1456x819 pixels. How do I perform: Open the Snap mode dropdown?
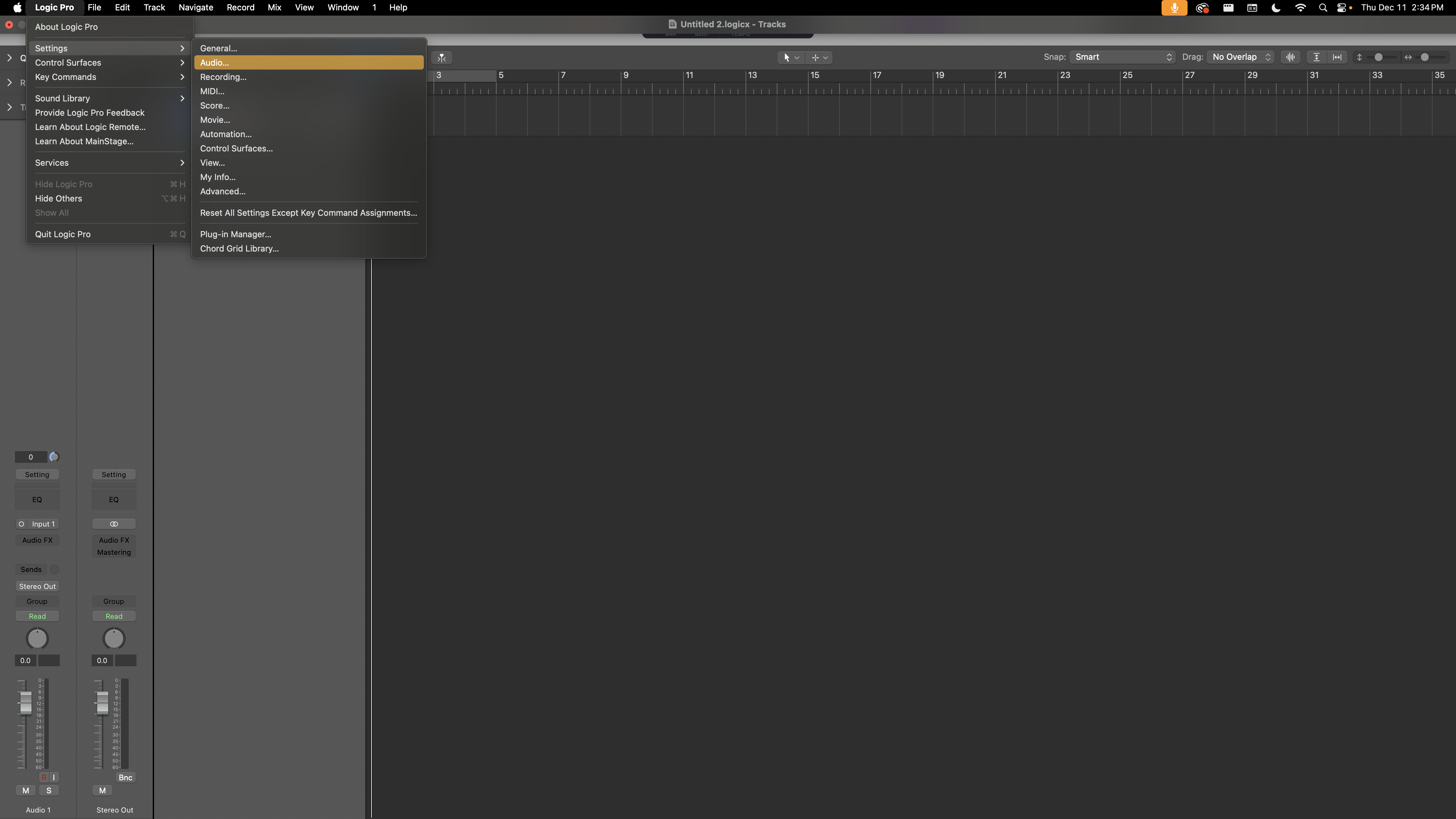1122,57
